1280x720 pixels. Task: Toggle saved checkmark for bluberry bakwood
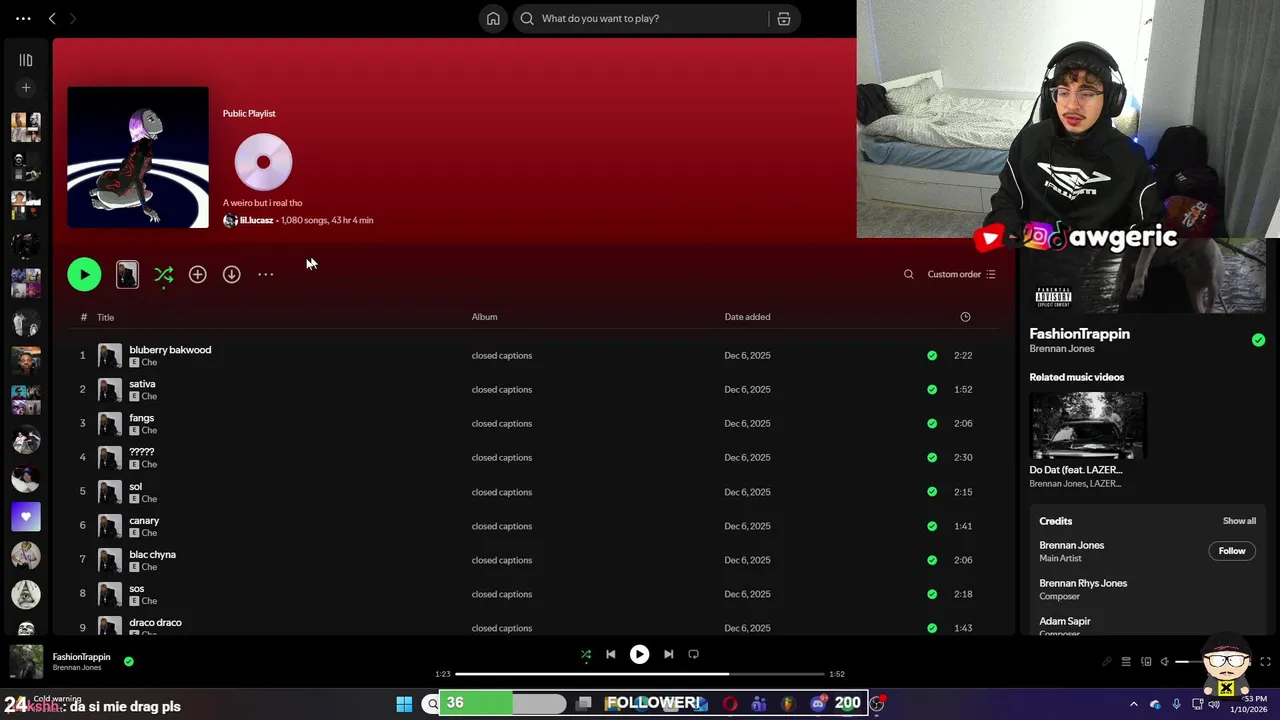pyautogui.click(x=932, y=355)
